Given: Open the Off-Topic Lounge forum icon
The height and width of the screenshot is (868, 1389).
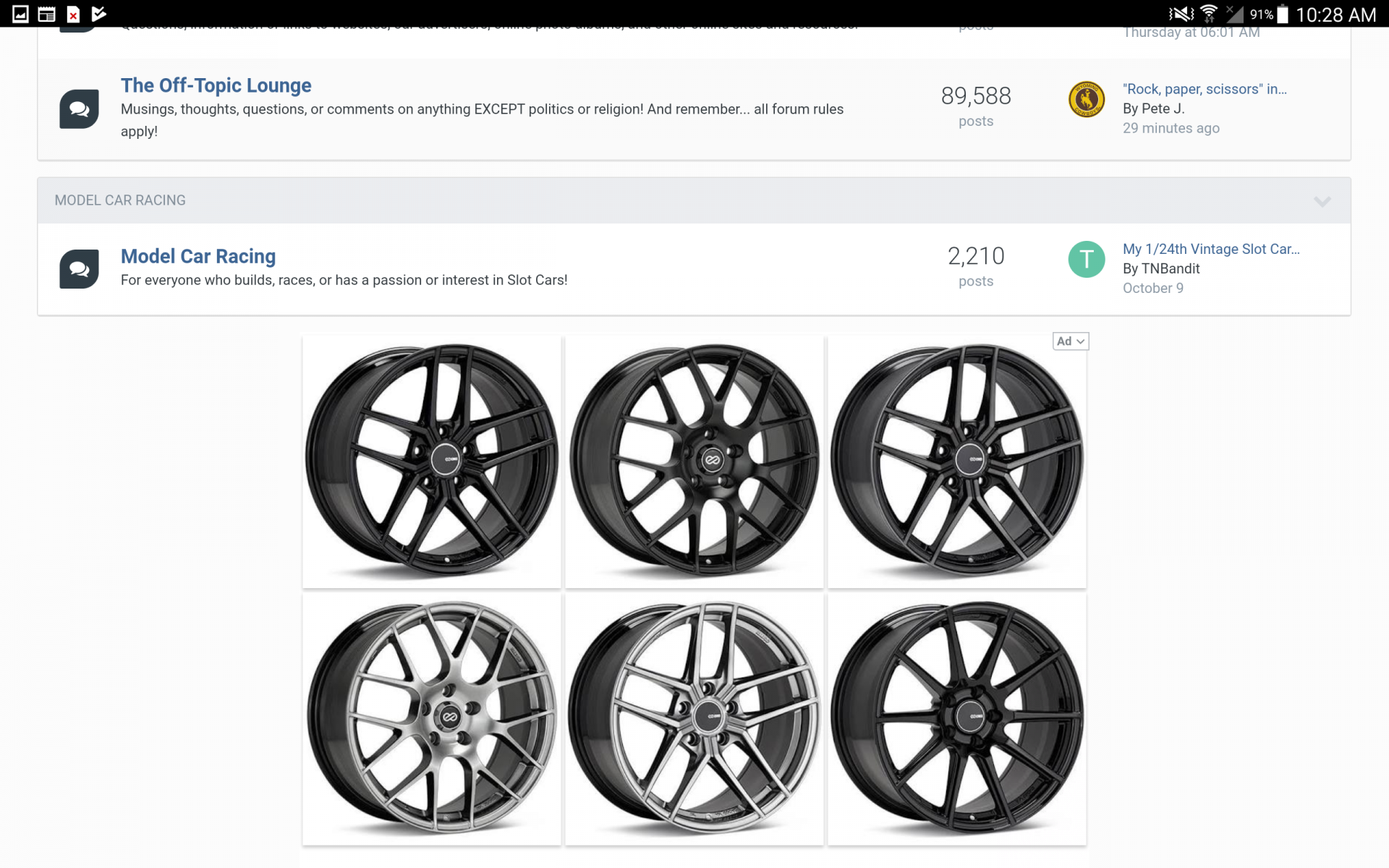Looking at the screenshot, I should 78,109.
